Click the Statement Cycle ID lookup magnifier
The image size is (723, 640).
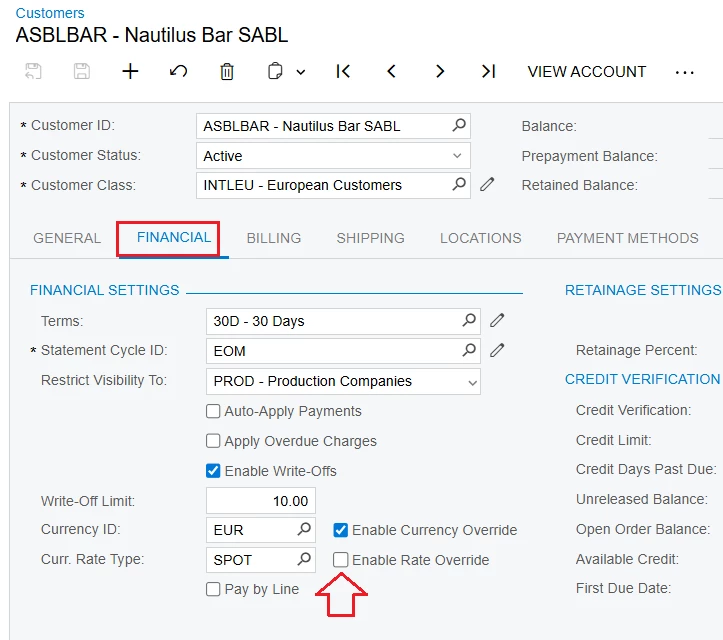click(469, 350)
